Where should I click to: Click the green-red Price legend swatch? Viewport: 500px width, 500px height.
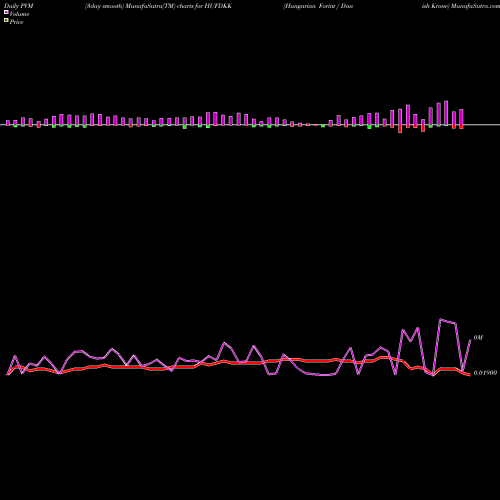[6, 20]
